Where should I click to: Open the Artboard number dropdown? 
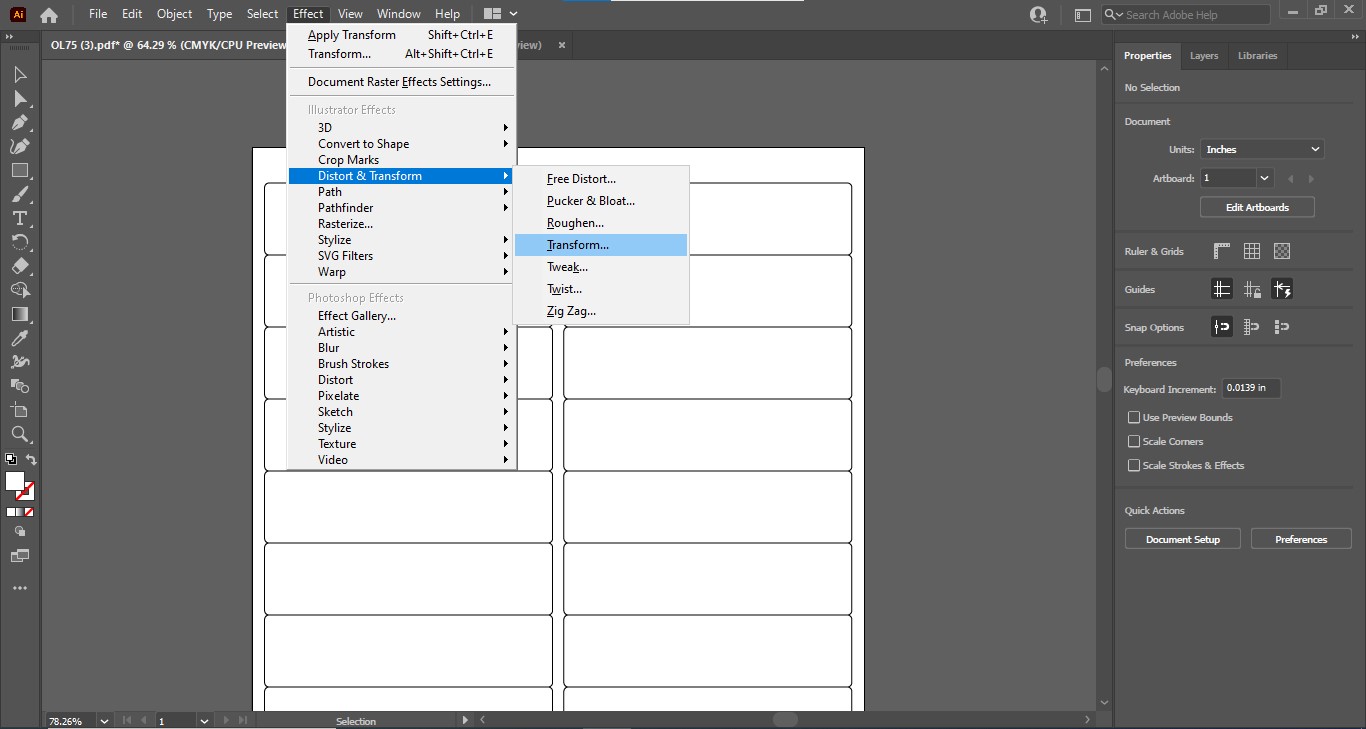[x=1265, y=178]
